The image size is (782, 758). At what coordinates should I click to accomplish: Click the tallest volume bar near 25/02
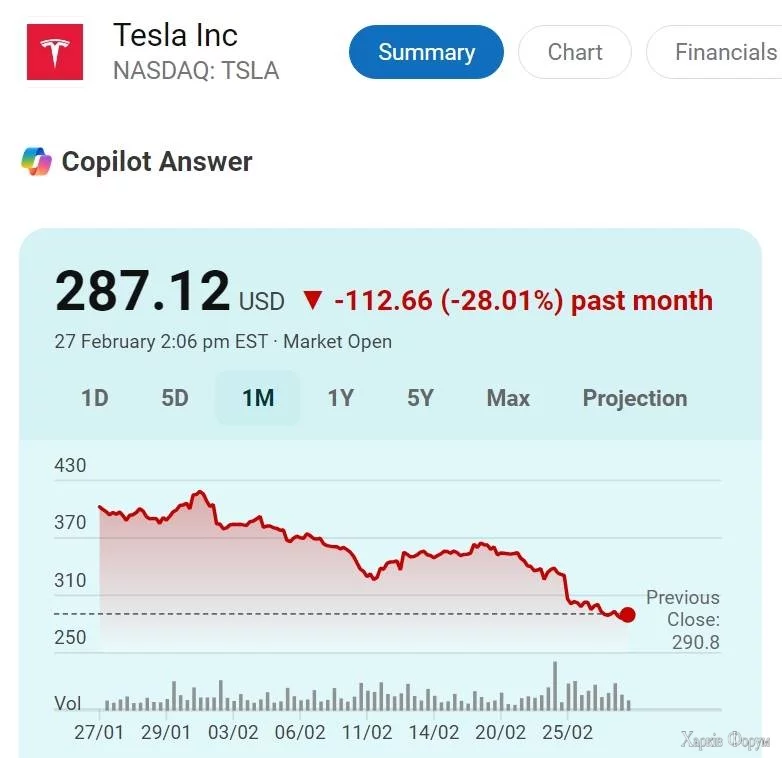pyautogui.click(x=555, y=686)
